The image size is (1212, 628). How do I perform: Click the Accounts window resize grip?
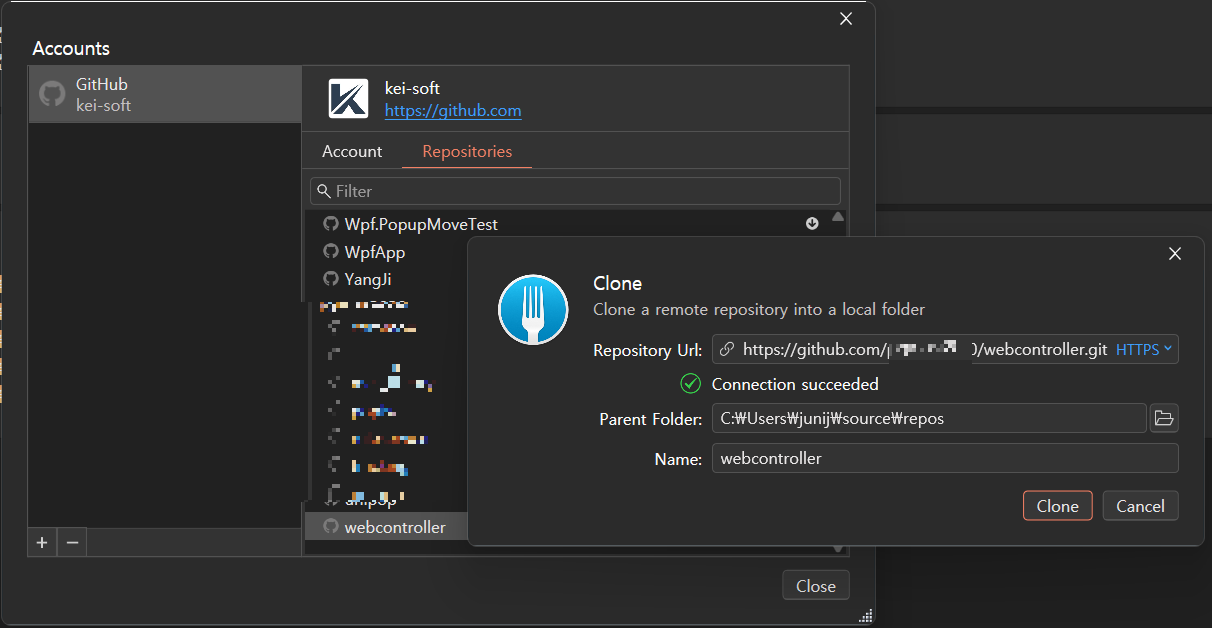point(866,615)
